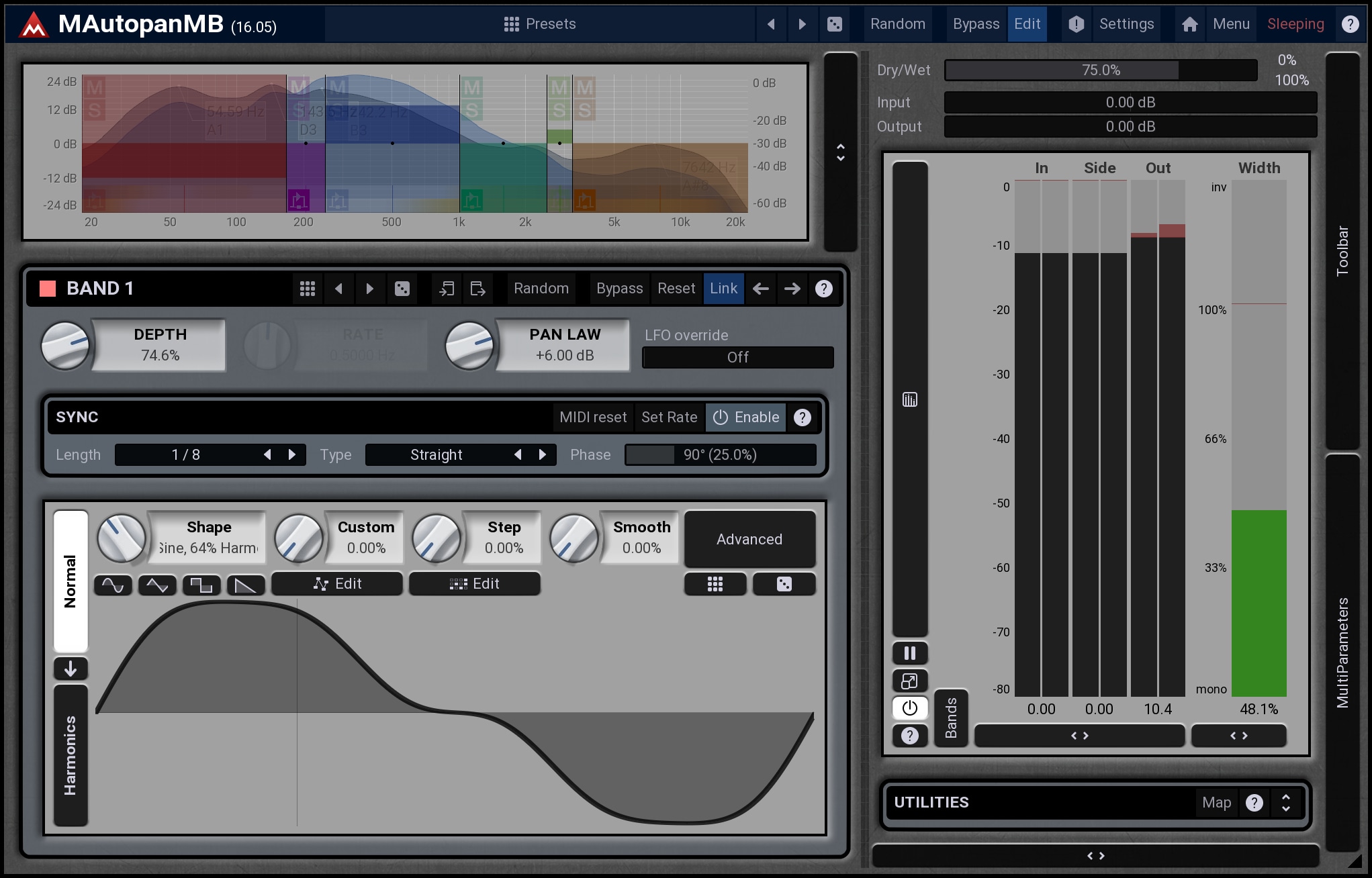Click the random preset dice icon in title bar
1372x878 pixels.
tap(834, 24)
